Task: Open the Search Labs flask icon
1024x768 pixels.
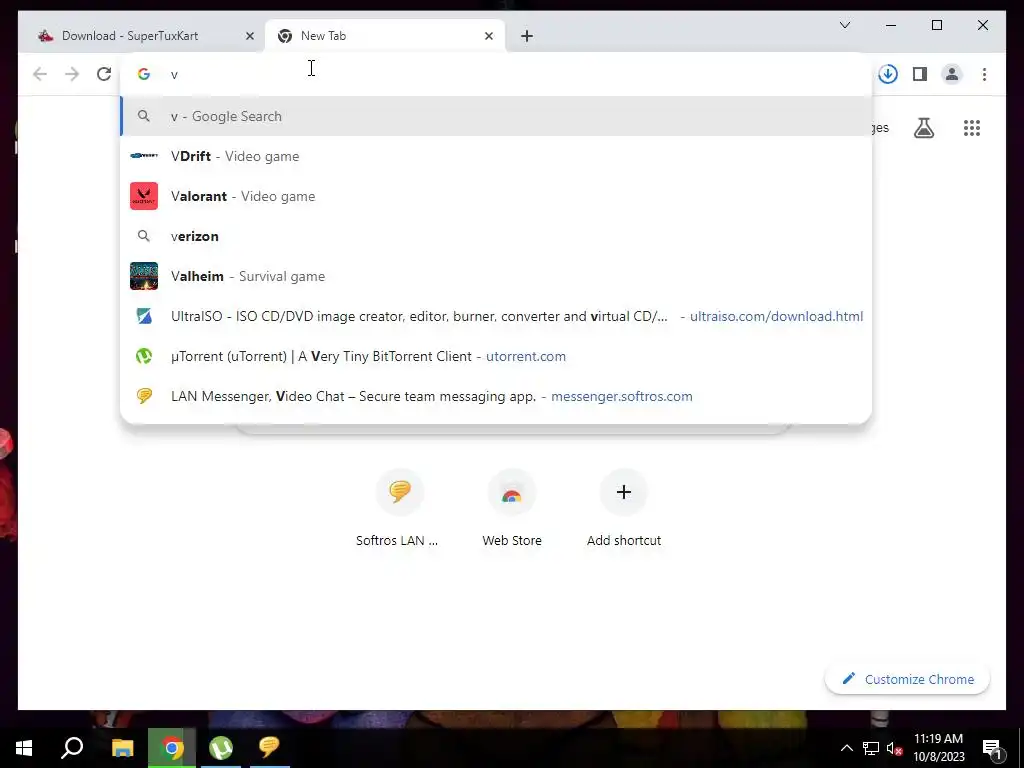Action: click(923, 128)
